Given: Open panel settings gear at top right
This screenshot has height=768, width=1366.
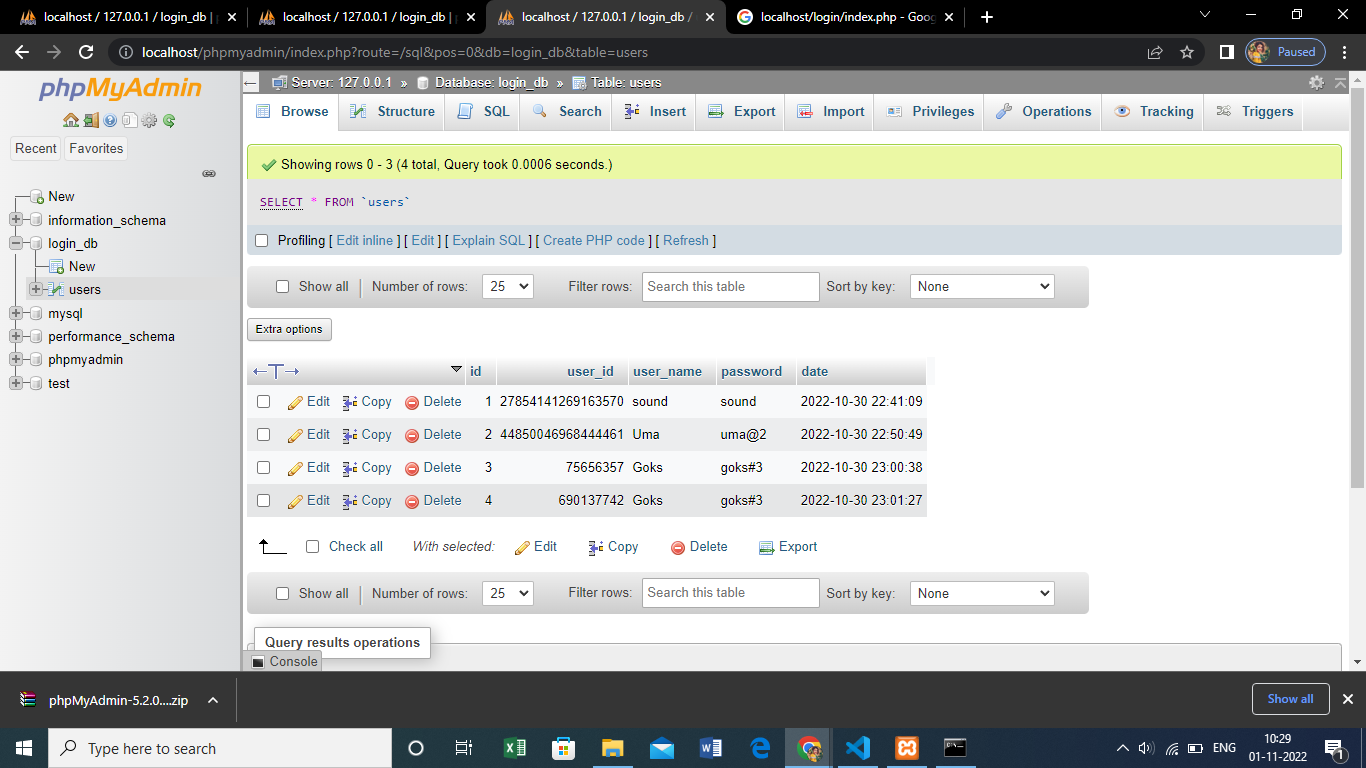Looking at the screenshot, I should 1315,84.
